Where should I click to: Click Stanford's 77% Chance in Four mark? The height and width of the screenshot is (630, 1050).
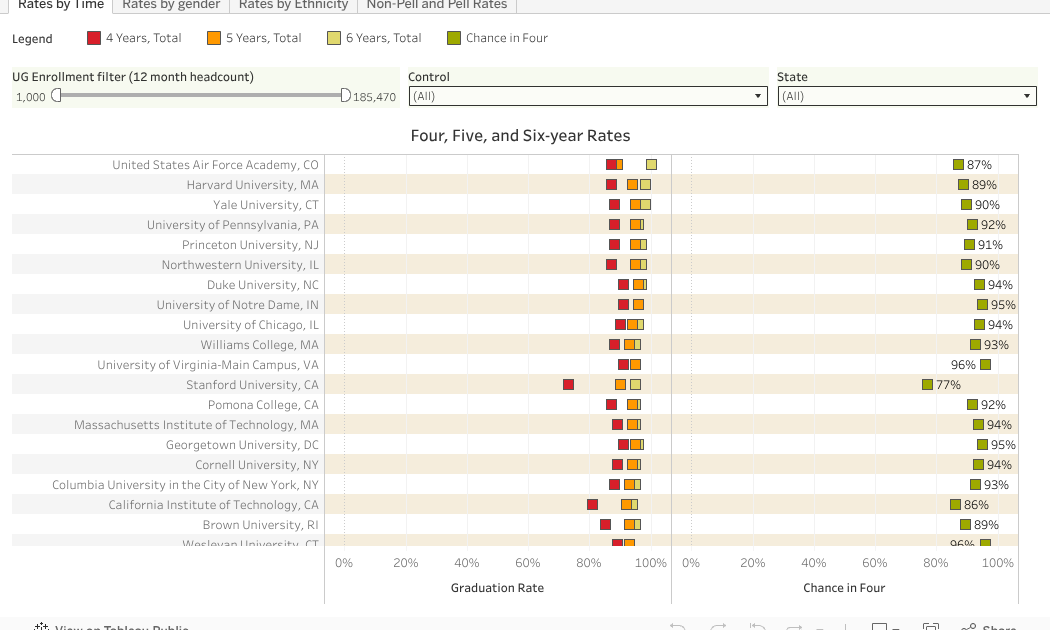pyautogui.click(x=927, y=385)
